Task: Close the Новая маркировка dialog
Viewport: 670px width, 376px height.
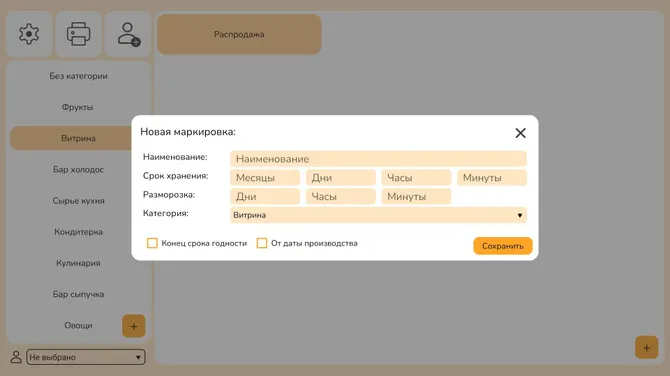Action: [x=520, y=133]
